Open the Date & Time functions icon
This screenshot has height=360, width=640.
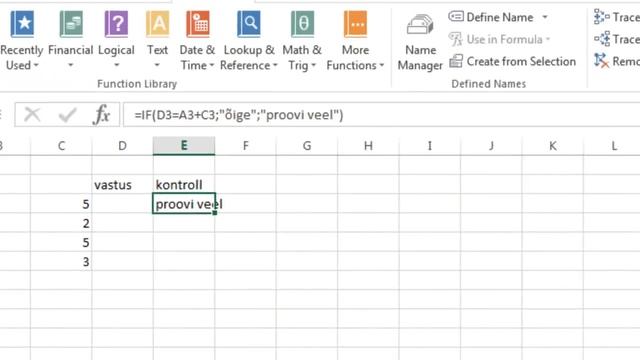[198, 24]
